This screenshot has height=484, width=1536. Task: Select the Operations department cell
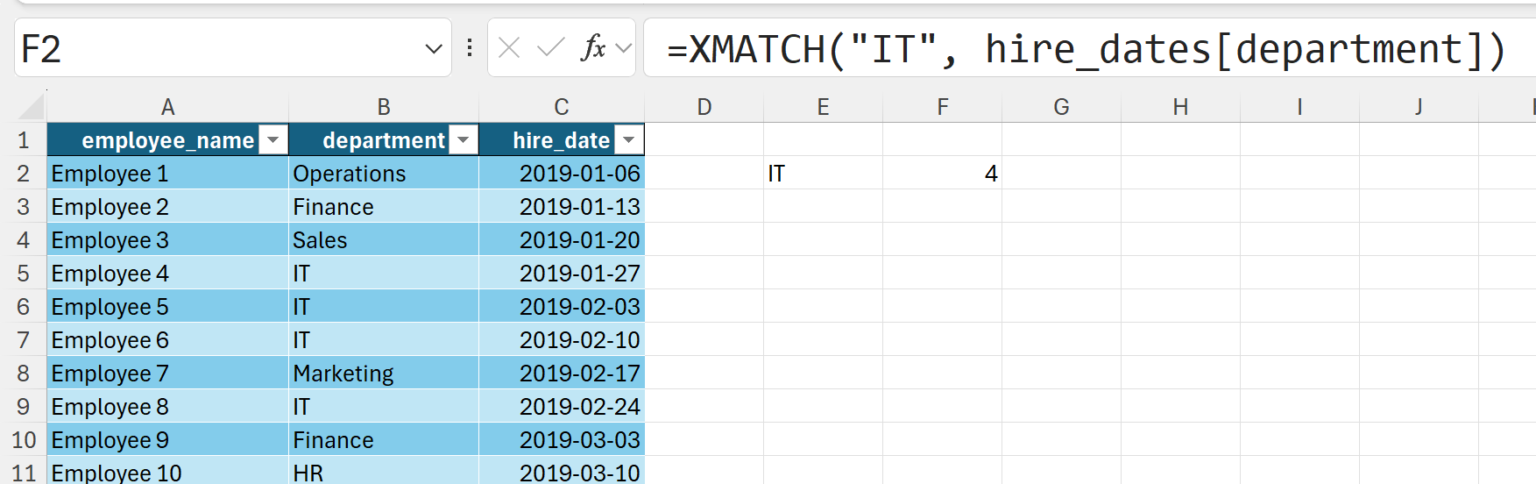pos(384,173)
